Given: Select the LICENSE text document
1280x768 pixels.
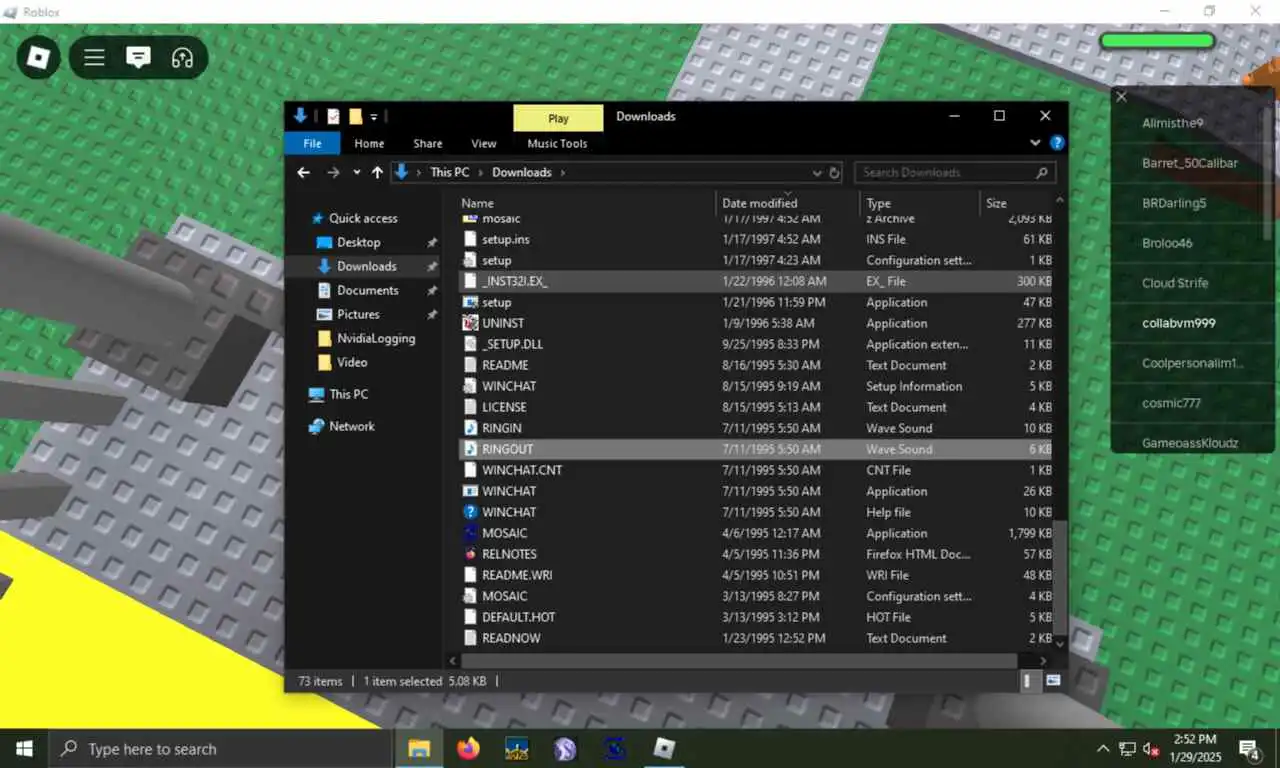Looking at the screenshot, I should coord(757,407).
